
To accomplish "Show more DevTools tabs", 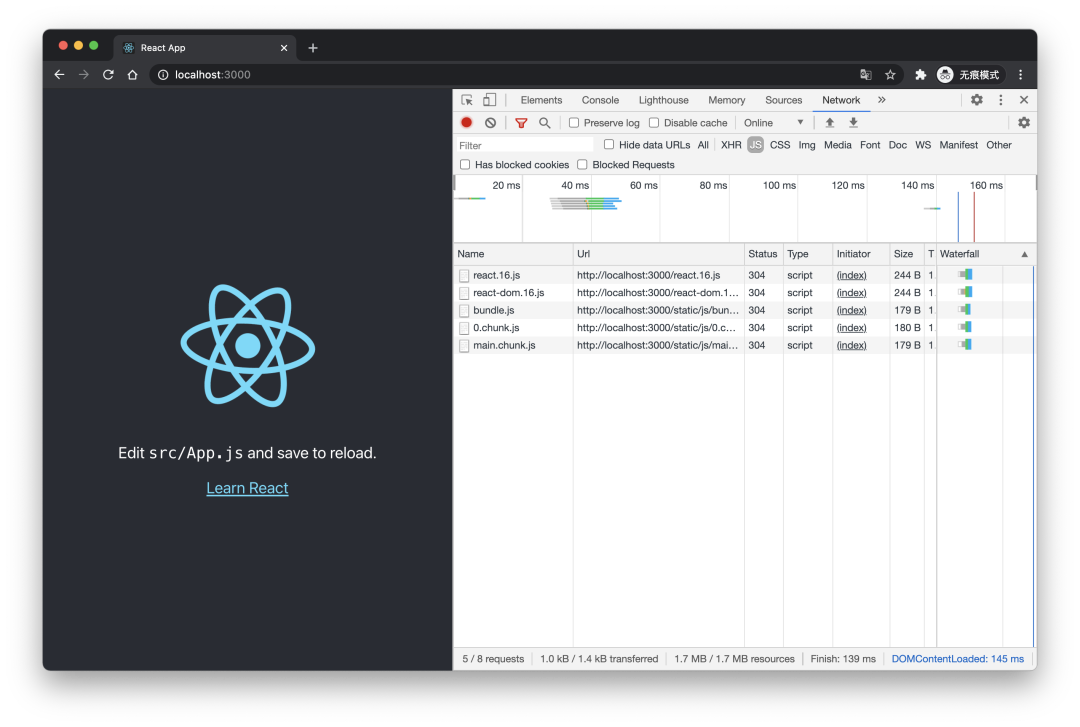I will click(882, 100).
